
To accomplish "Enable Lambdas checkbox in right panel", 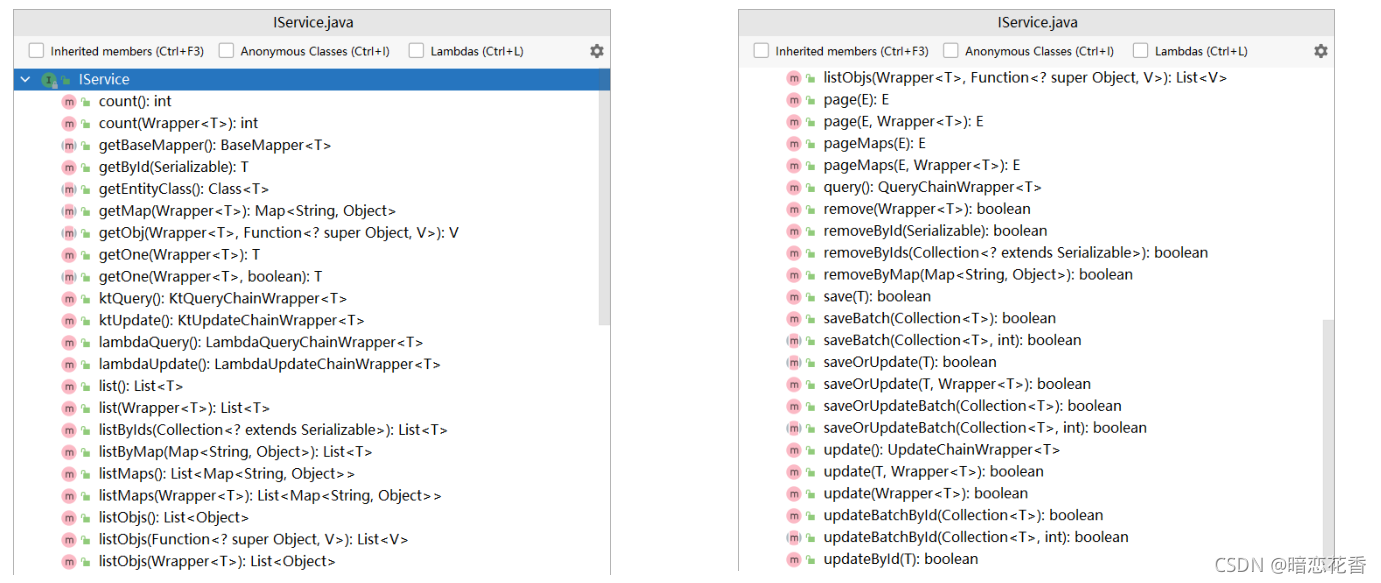I will [1141, 51].
